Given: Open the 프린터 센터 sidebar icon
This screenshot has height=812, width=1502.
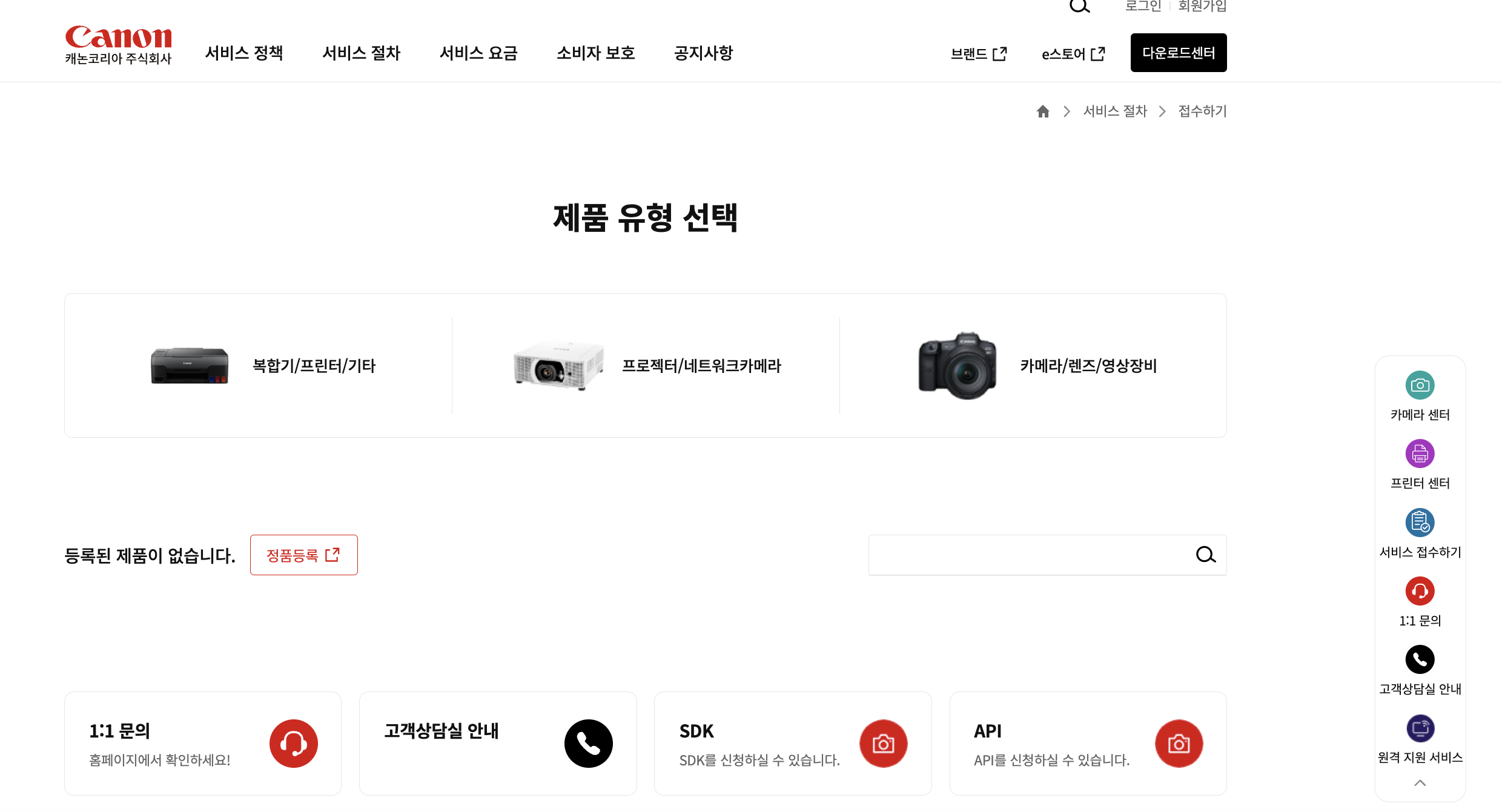Looking at the screenshot, I should (x=1420, y=454).
